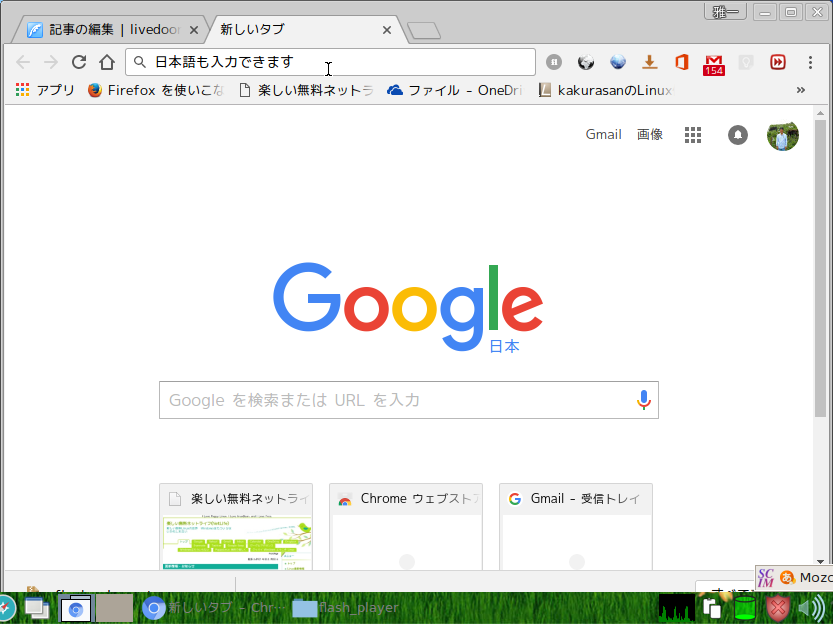The width and height of the screenshot is (833, 624).
Task: Open flash_player folder taskbar entry
Action: point(345,608)
